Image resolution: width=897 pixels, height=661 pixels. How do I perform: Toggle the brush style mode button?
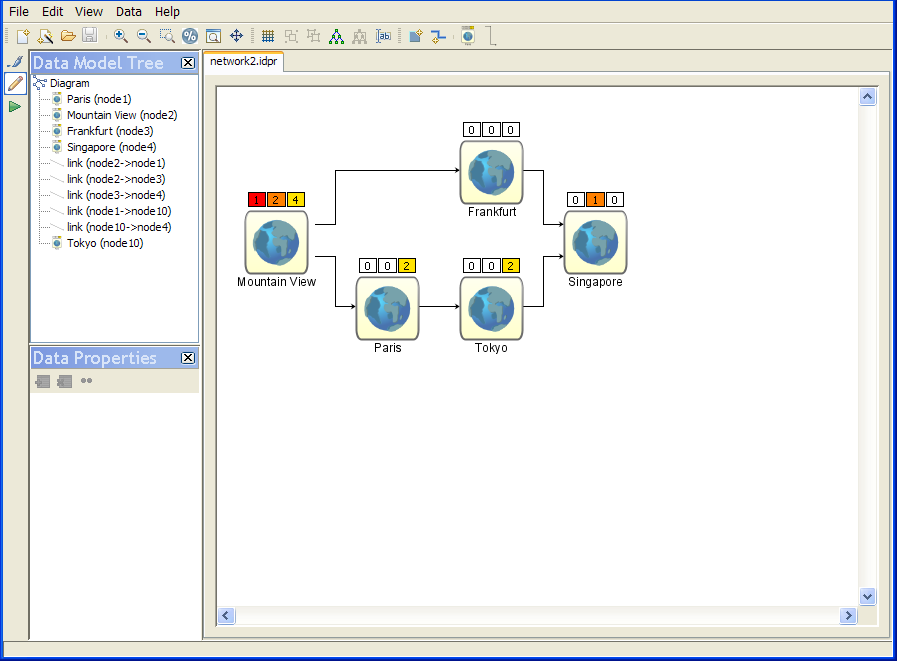tap(15, 62)
